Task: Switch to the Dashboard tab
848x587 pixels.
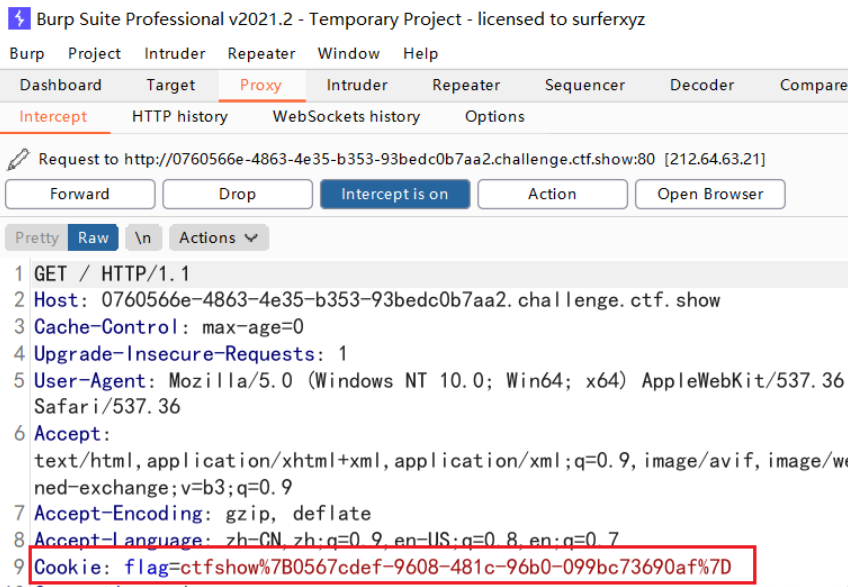Action: pyautogui.click(x=61, y=85)
